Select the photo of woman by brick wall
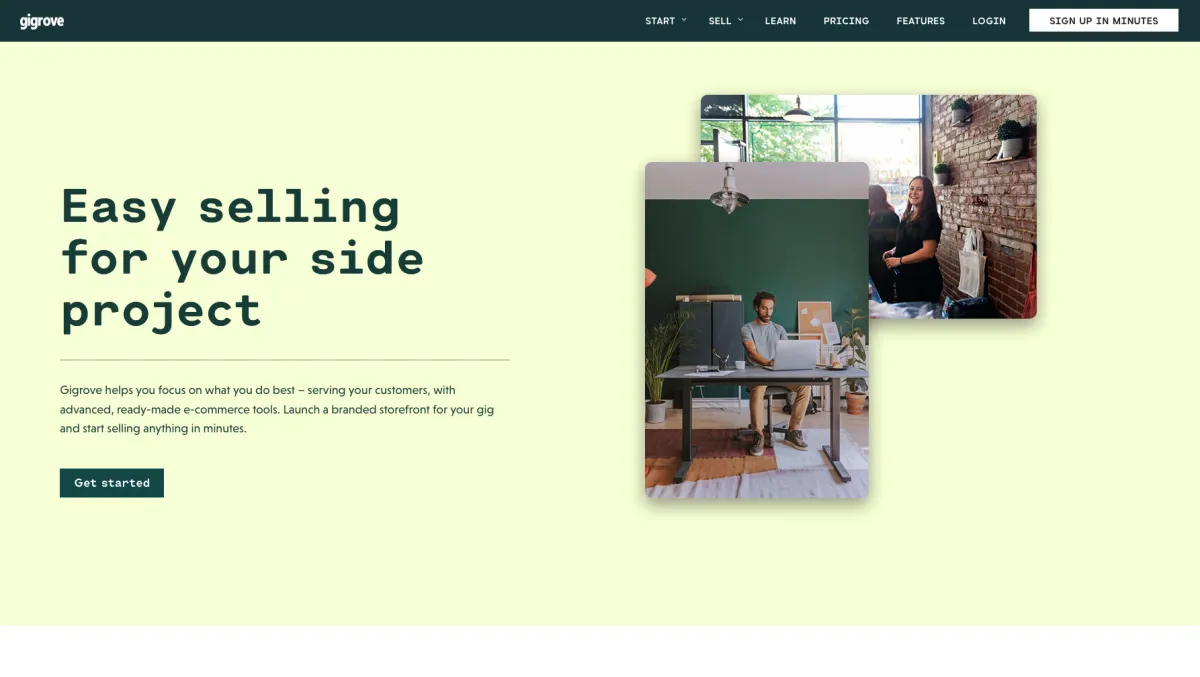 952,206
